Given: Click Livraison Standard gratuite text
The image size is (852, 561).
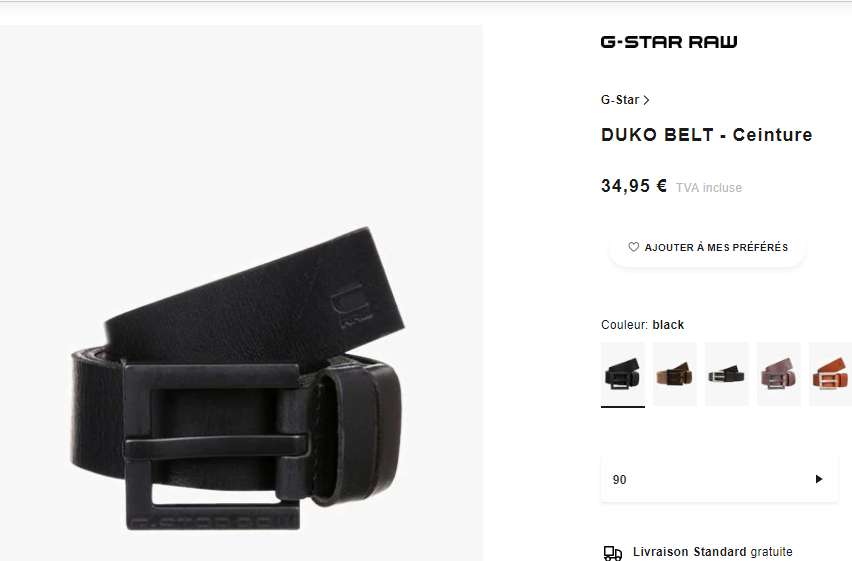Looking at the screenshot, I should tap(712, 552).
